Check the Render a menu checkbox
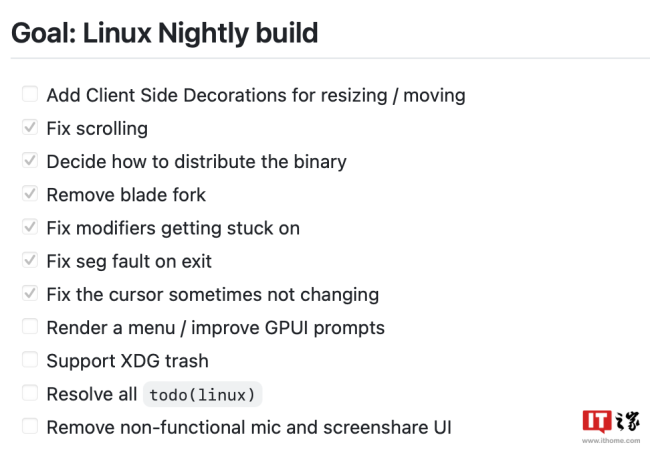 29,327
